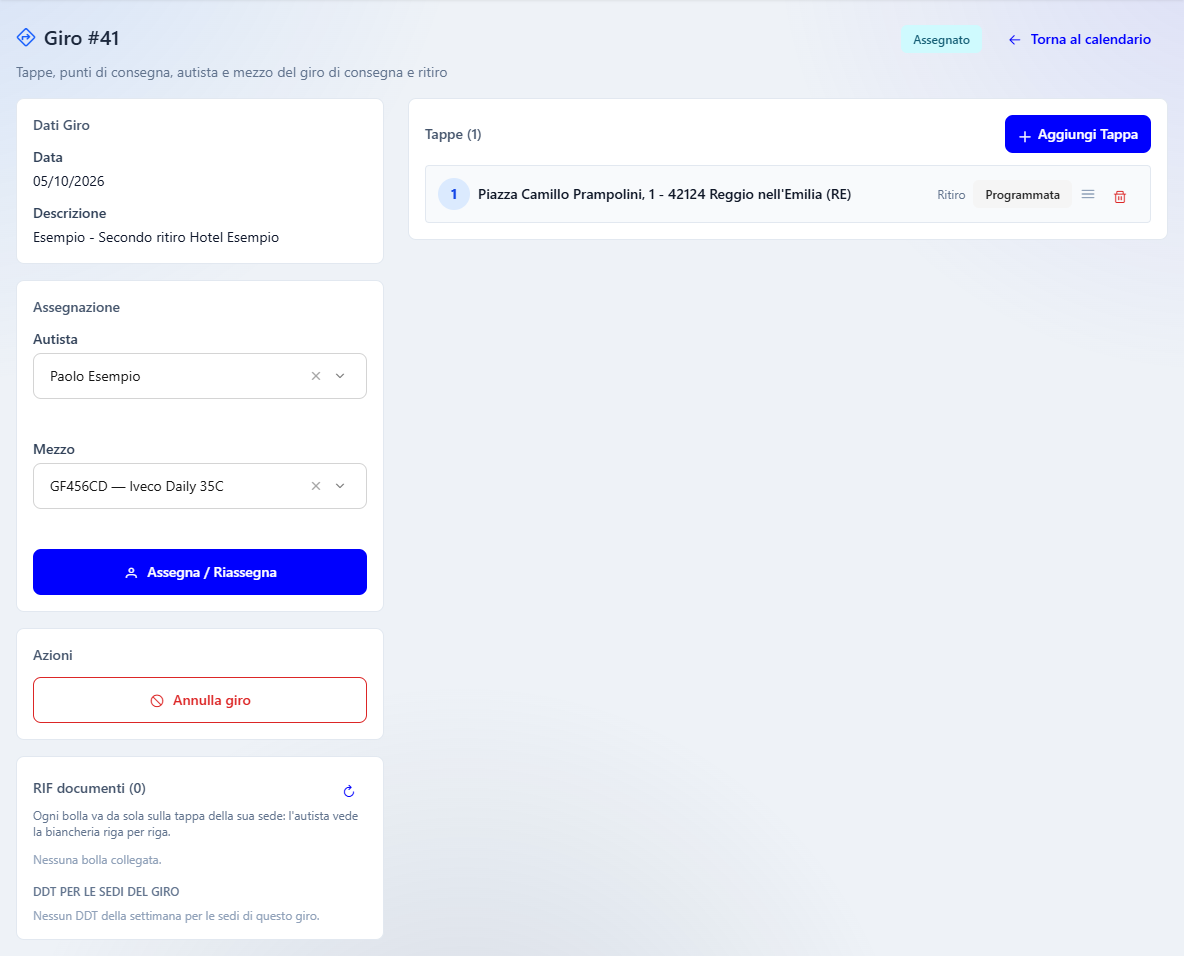1184x956 pixels.
Task: Click the Azioni heading
Action: pyautogui.click(x=53, y=655)
